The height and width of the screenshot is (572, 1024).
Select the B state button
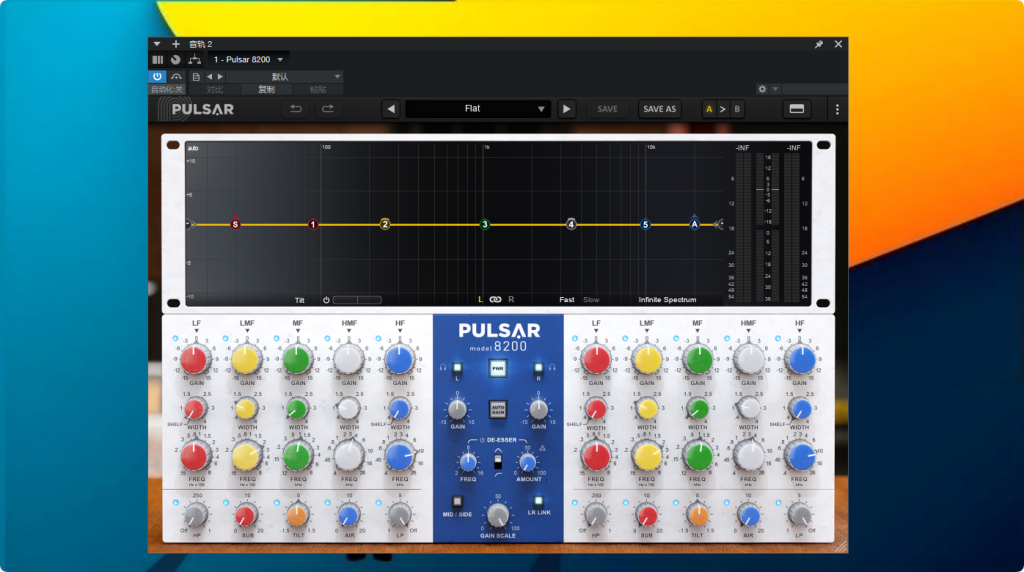click(x=737, y=109)
